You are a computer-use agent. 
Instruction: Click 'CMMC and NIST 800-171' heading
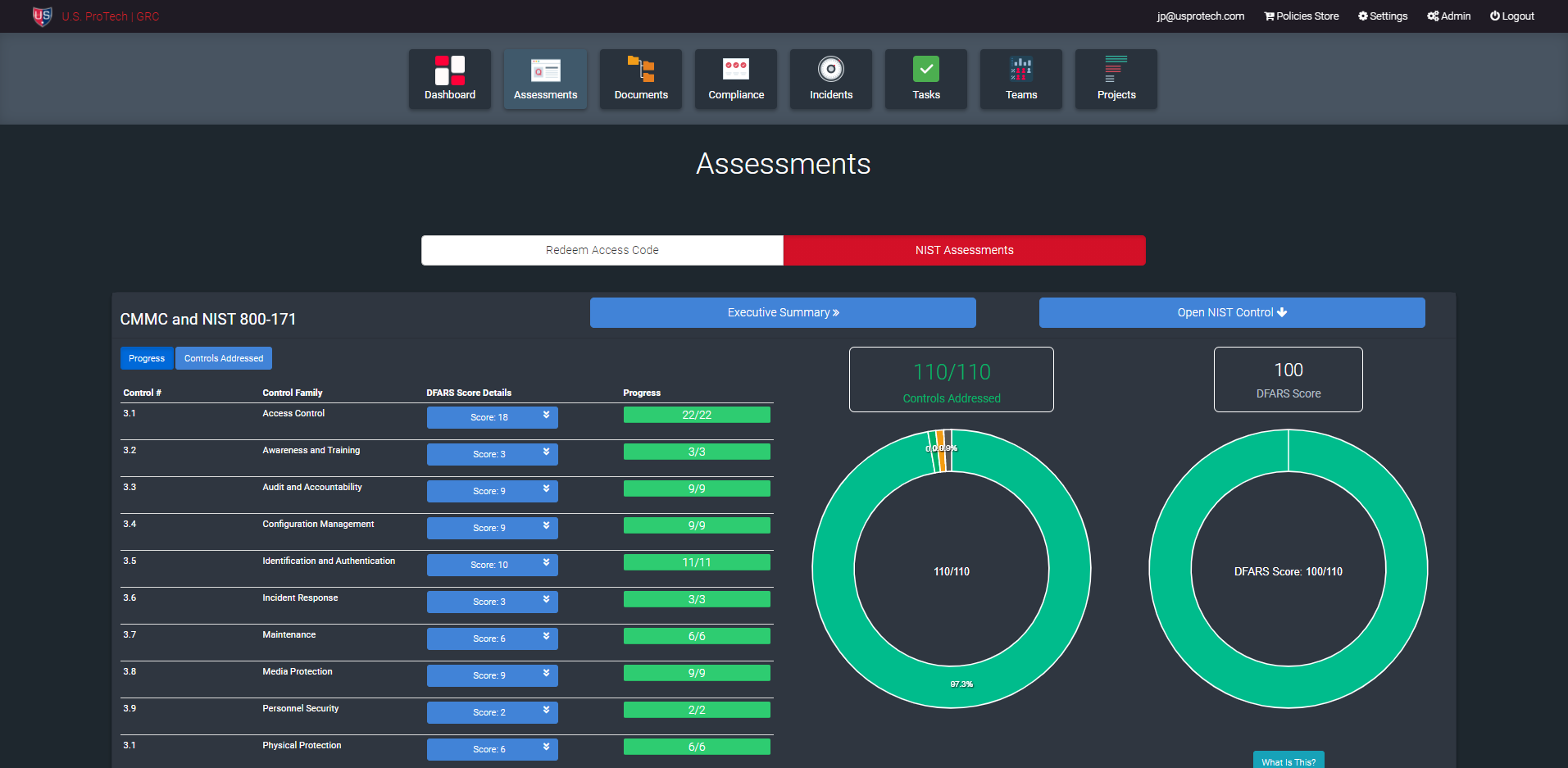[x=208, y=319]
